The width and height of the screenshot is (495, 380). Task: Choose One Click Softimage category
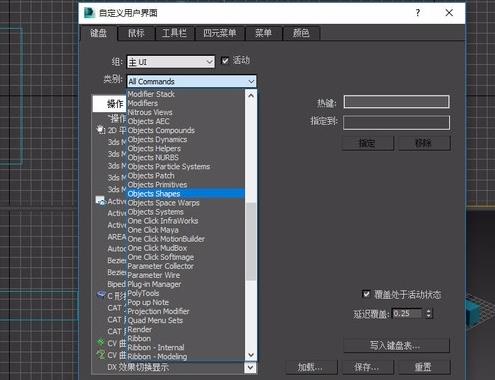click(x=161, y=257)
